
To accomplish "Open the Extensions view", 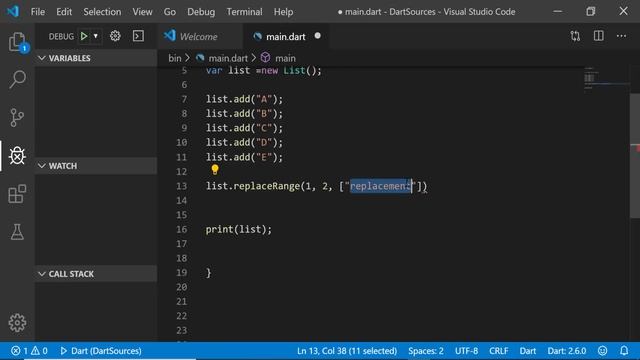I will click(x=17, y=194).
